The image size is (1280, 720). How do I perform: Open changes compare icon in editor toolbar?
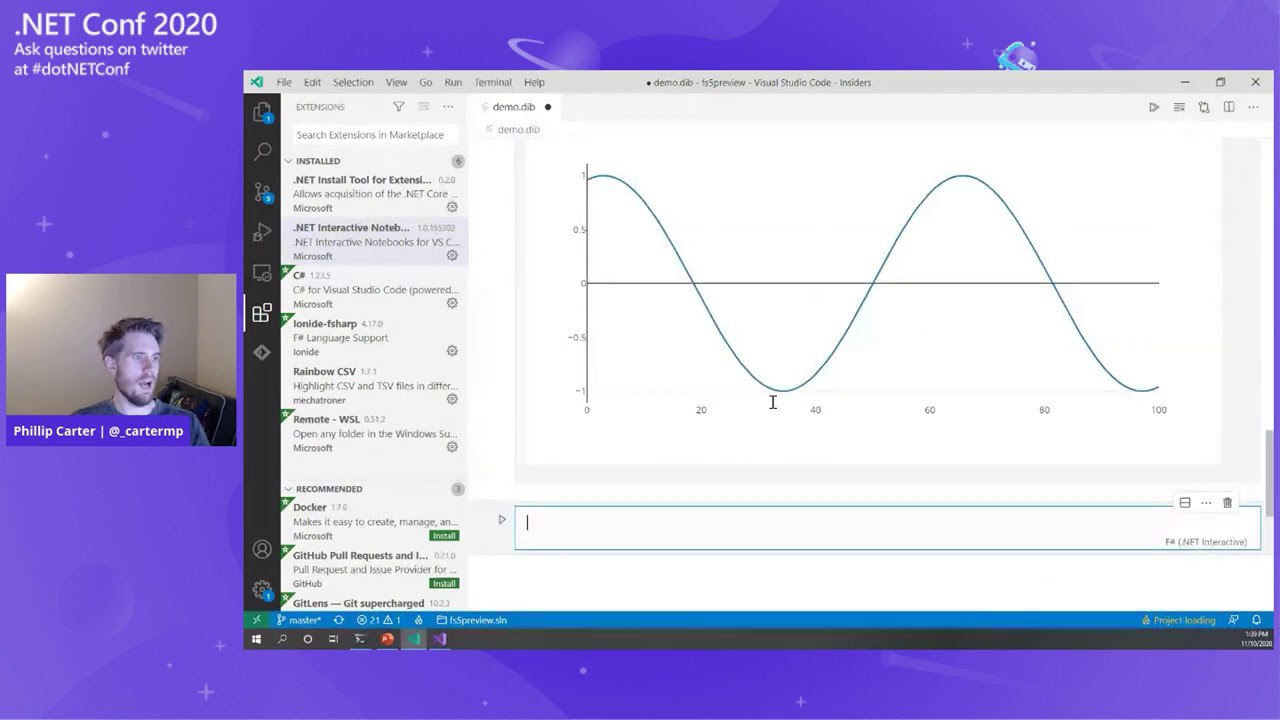click(1204, 107)
